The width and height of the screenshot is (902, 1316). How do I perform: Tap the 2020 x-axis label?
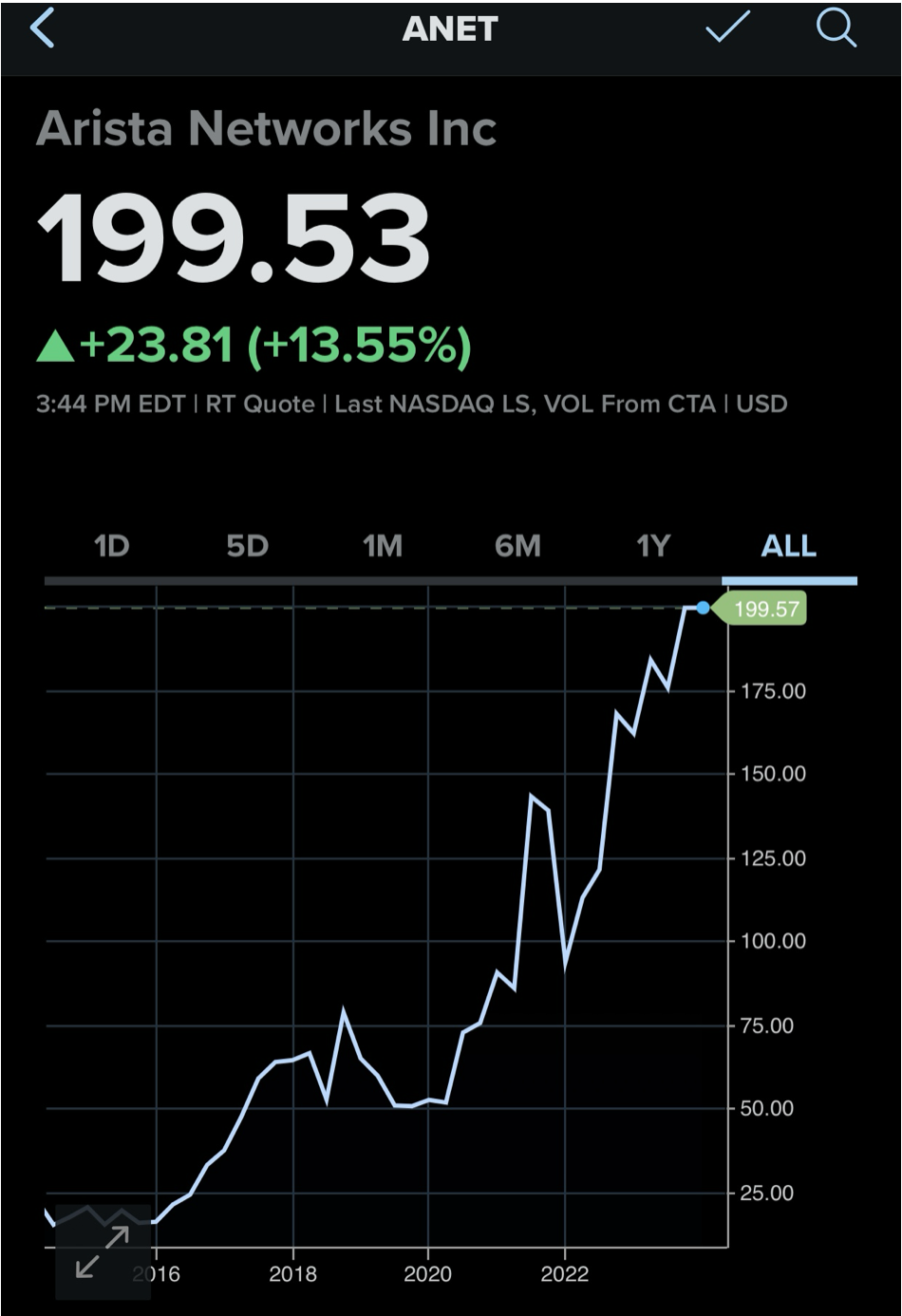(428, 1274)
